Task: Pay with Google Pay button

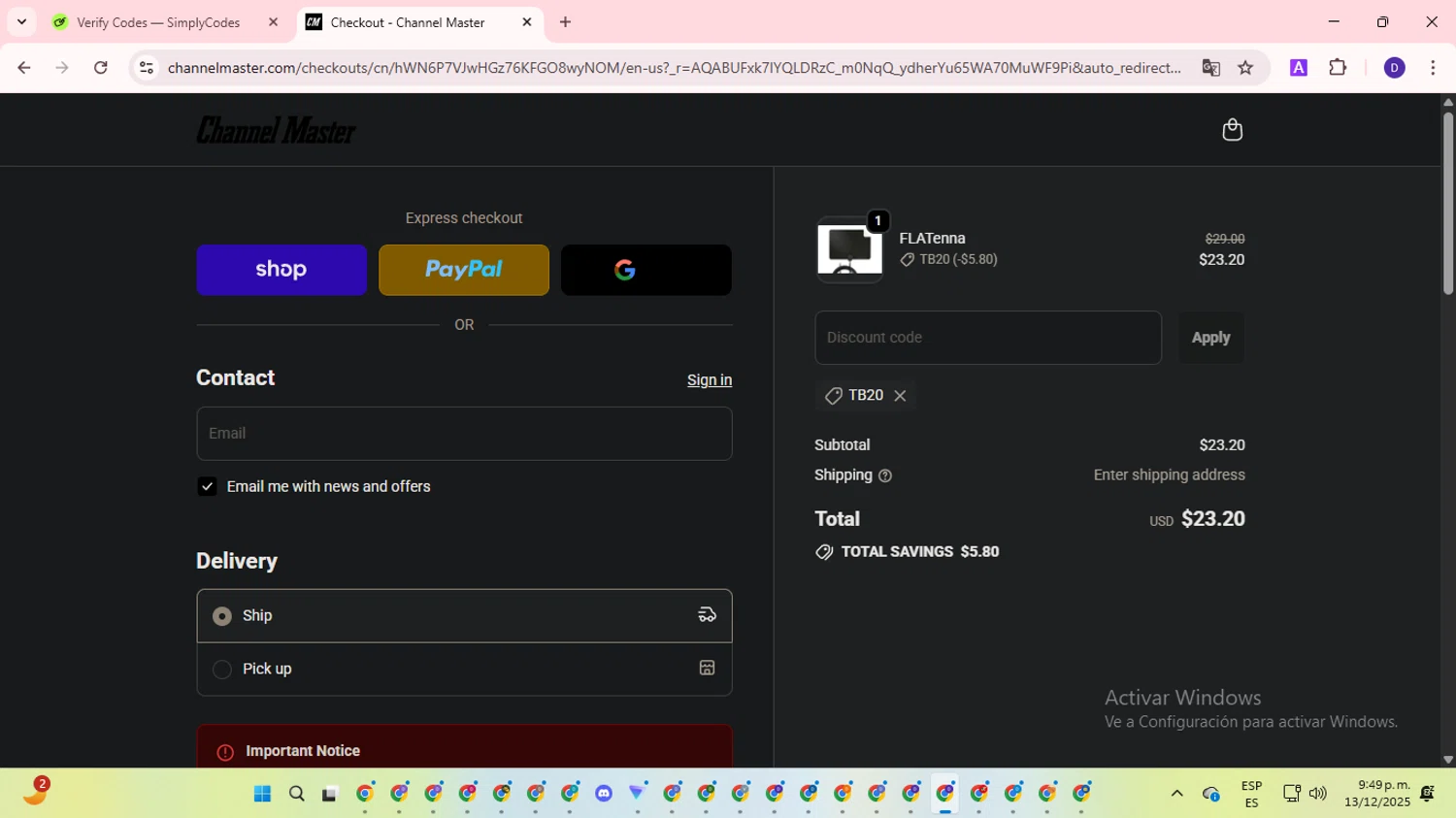Action: pos(646,270)
